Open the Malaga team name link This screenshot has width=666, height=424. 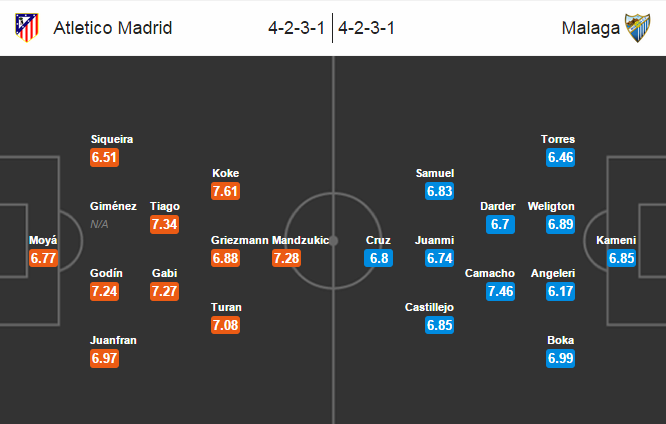[x=591, y=28]
